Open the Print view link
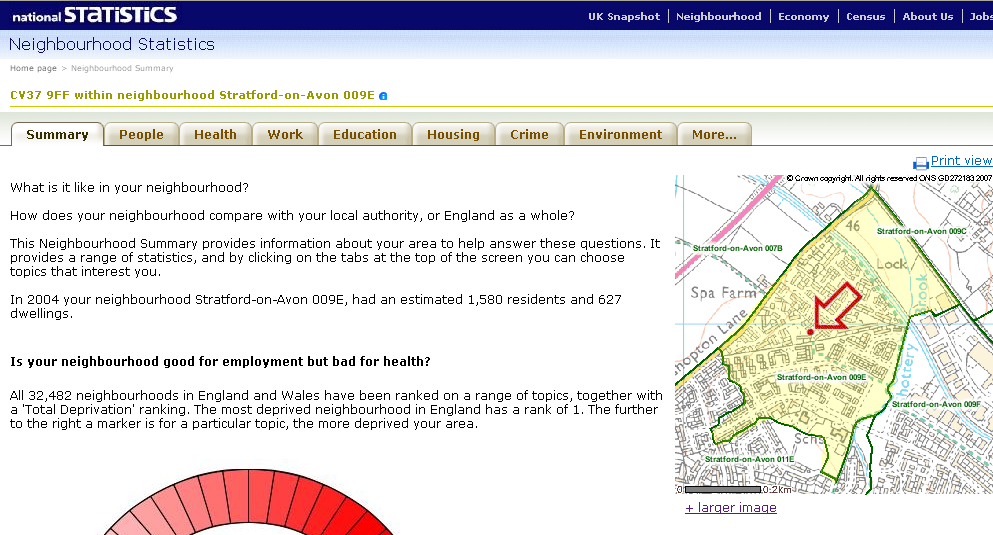 coord(961,161)
